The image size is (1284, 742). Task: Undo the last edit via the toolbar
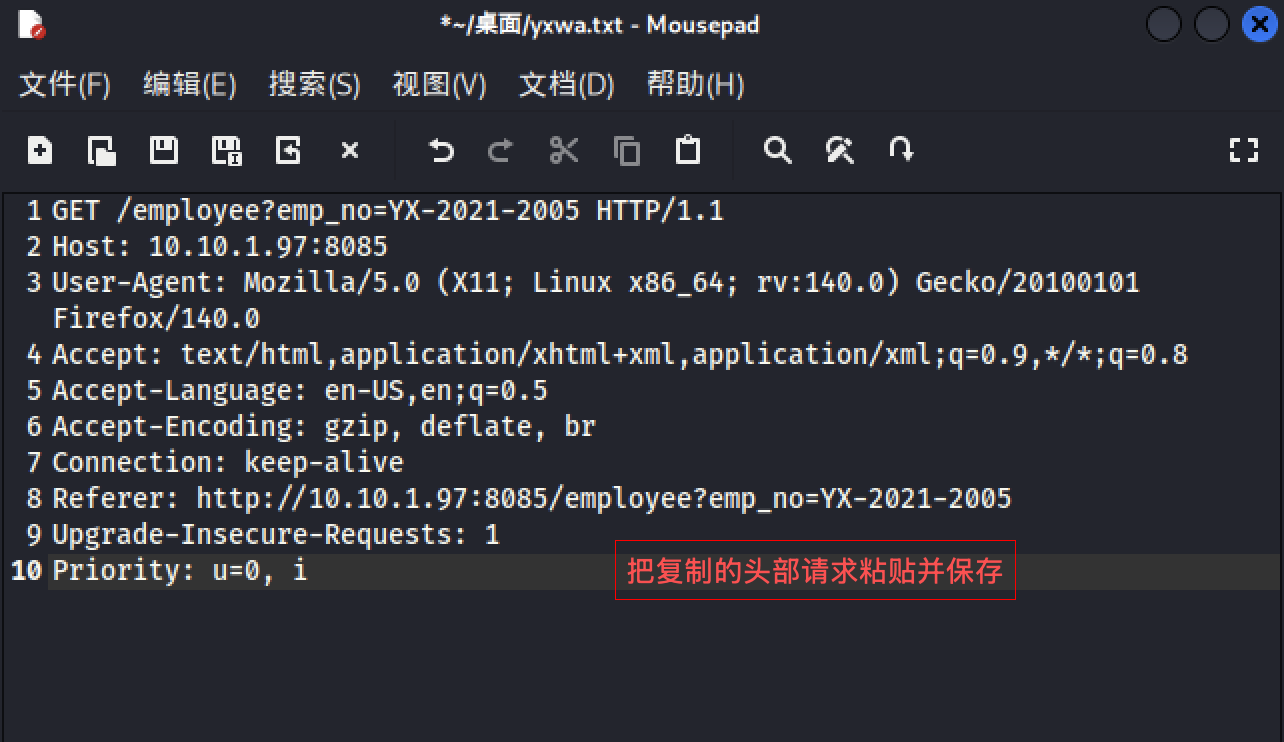441,151
